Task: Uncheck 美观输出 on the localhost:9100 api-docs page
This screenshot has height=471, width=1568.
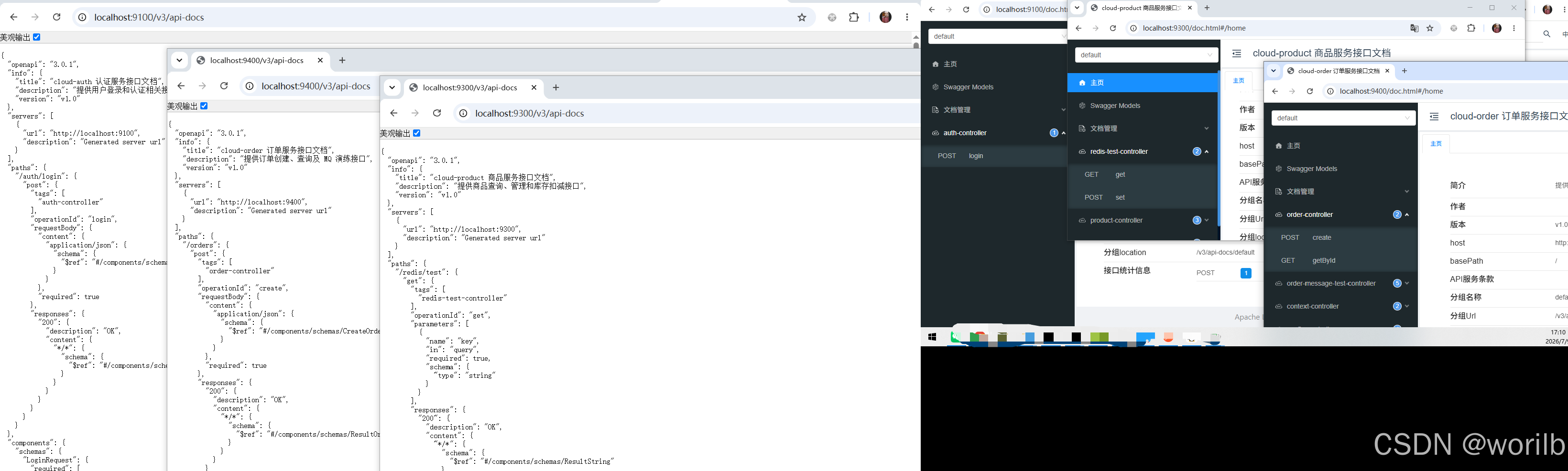Action: click(x=36, y=37)
